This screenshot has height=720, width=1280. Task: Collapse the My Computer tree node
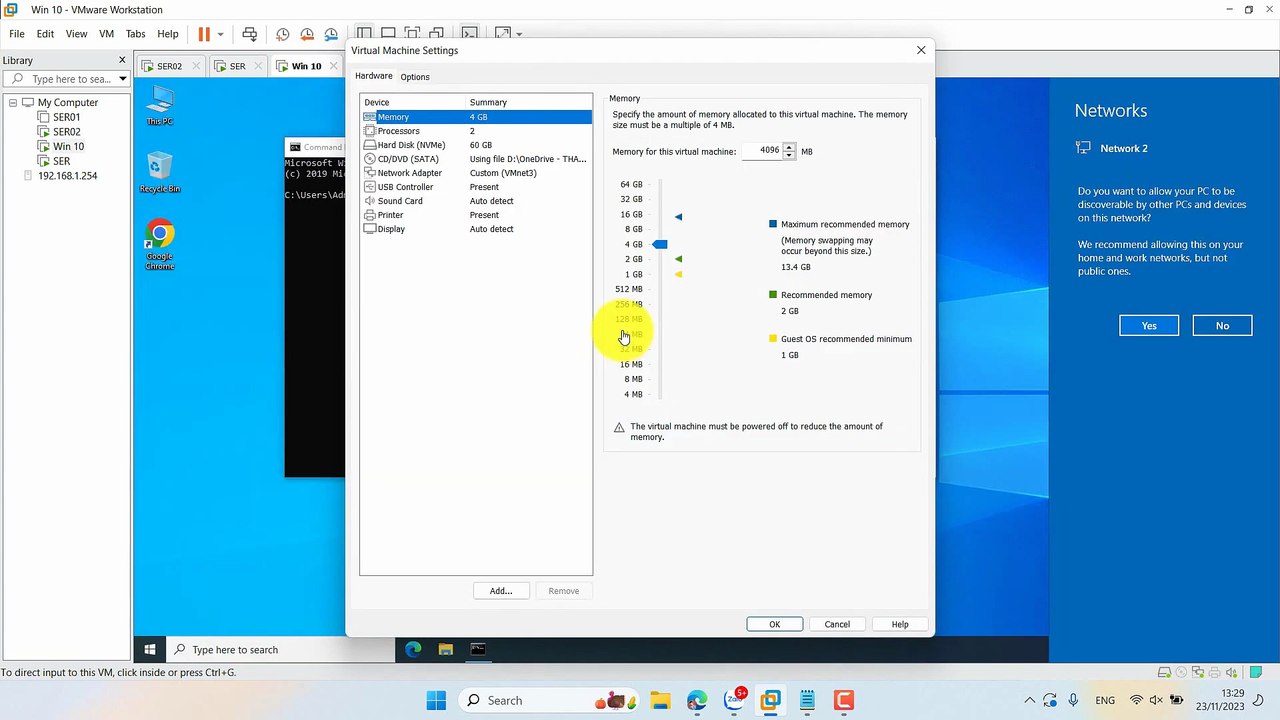(x=14, y=102)
